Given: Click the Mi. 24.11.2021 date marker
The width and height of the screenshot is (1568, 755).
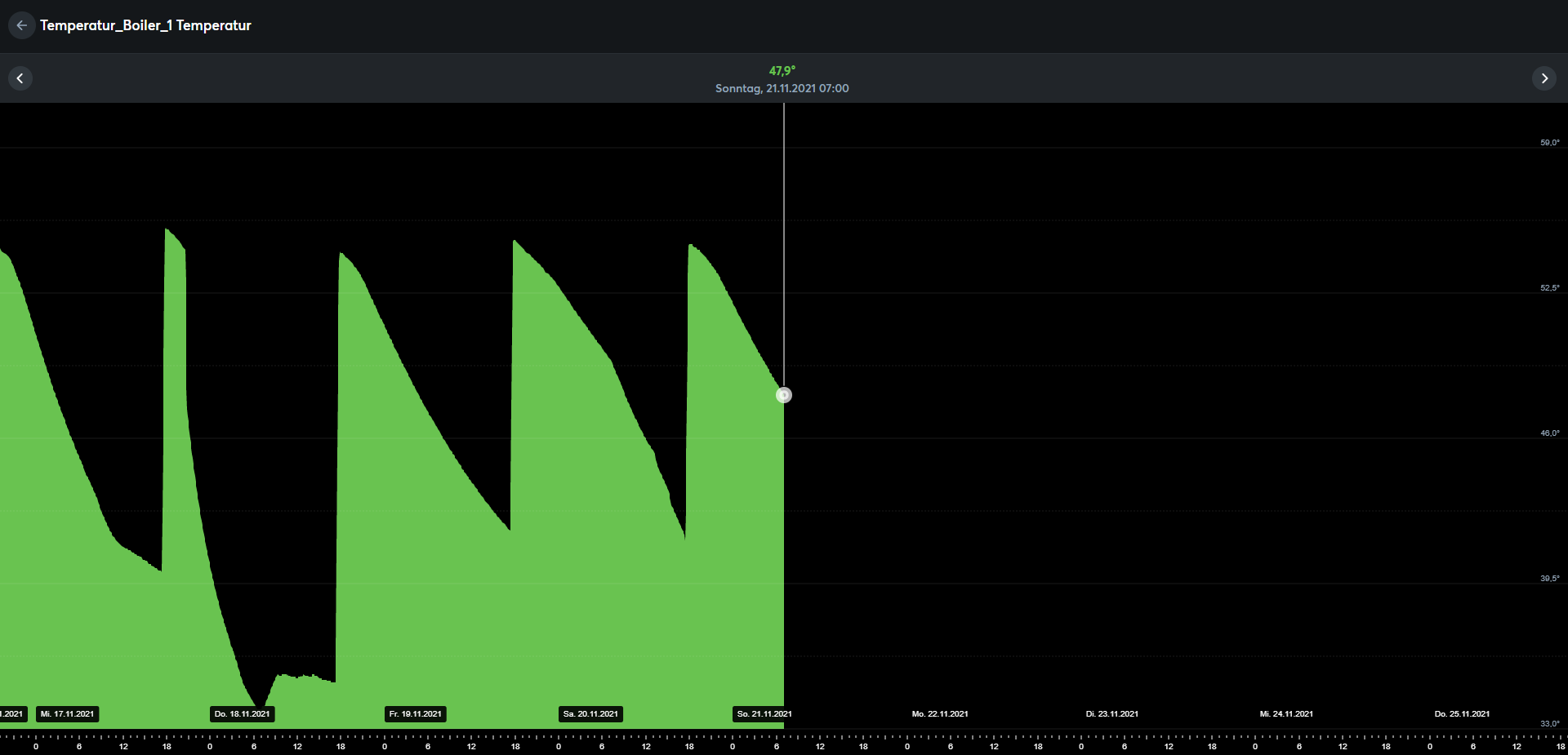Looking at the screenshot, I should (x=1286, y=714).
